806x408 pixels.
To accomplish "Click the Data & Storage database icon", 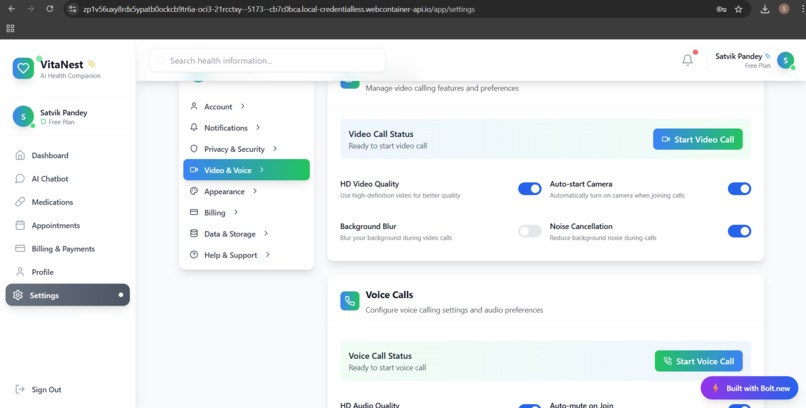I will [194, 233].
